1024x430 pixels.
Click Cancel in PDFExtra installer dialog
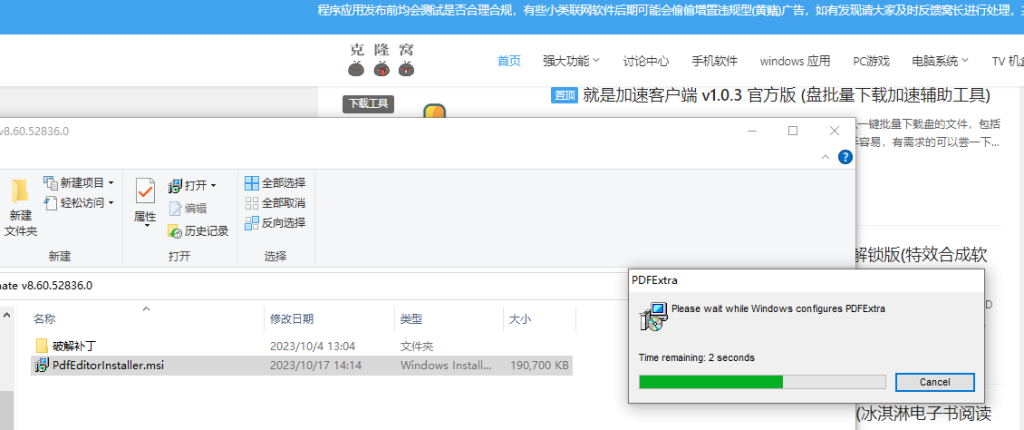(x=935, y=382)
